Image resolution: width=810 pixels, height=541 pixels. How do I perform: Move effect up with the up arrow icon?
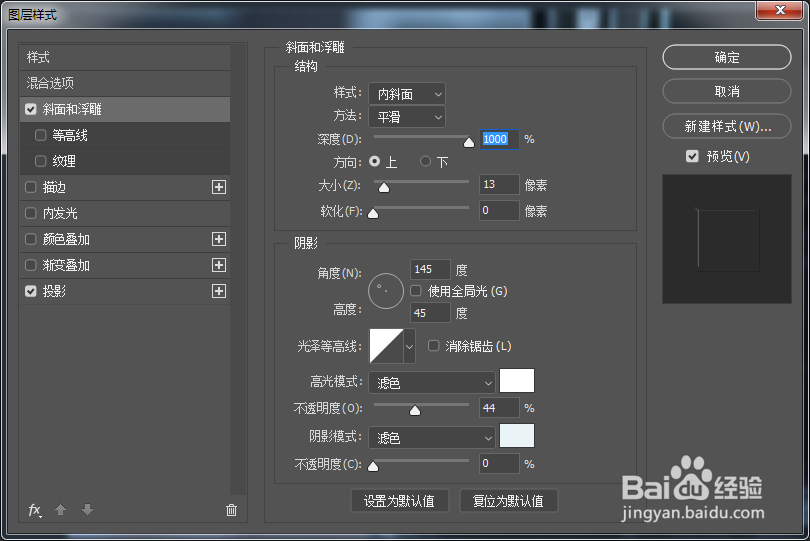point(60,510)
